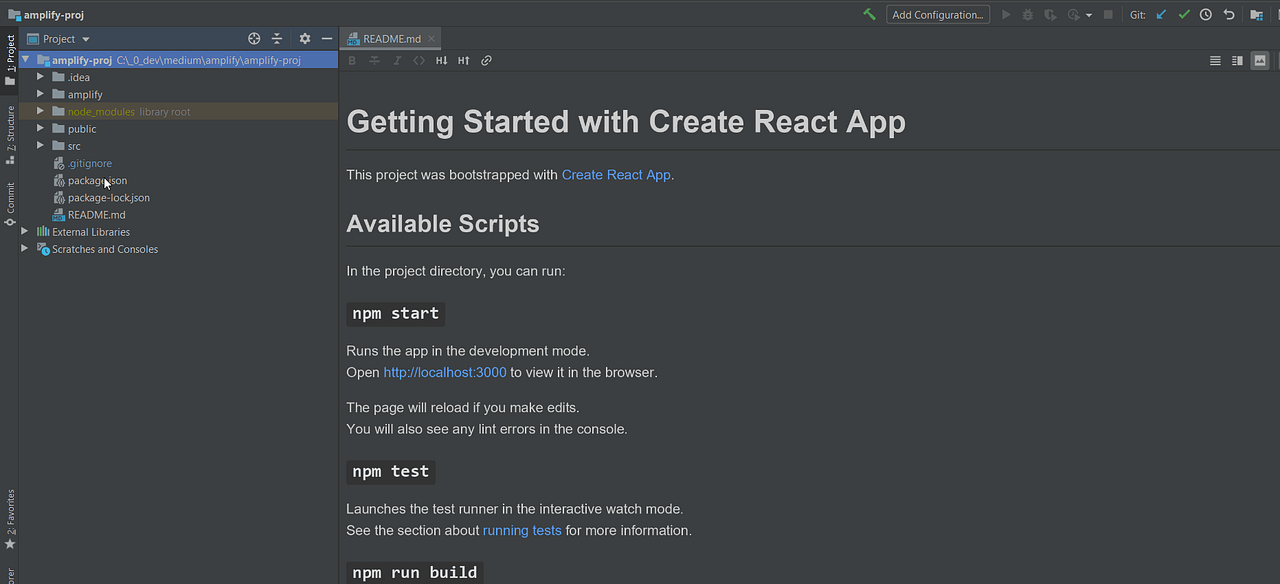Open the 2: Favorites tool window tab
This screenshot has width=1280, height=584.
[10, 518]
